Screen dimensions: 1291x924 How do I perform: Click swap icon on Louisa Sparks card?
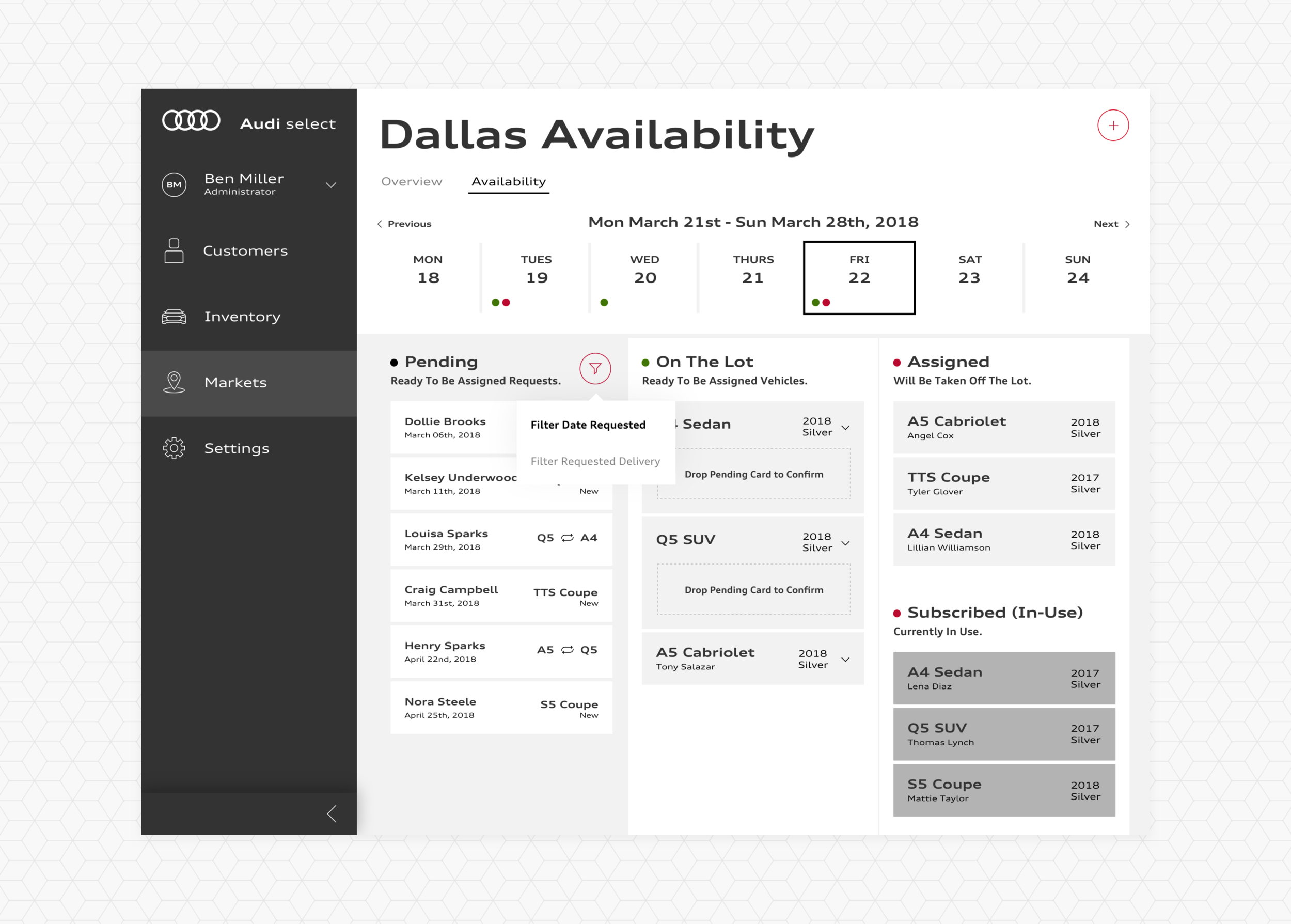(568, 538)
